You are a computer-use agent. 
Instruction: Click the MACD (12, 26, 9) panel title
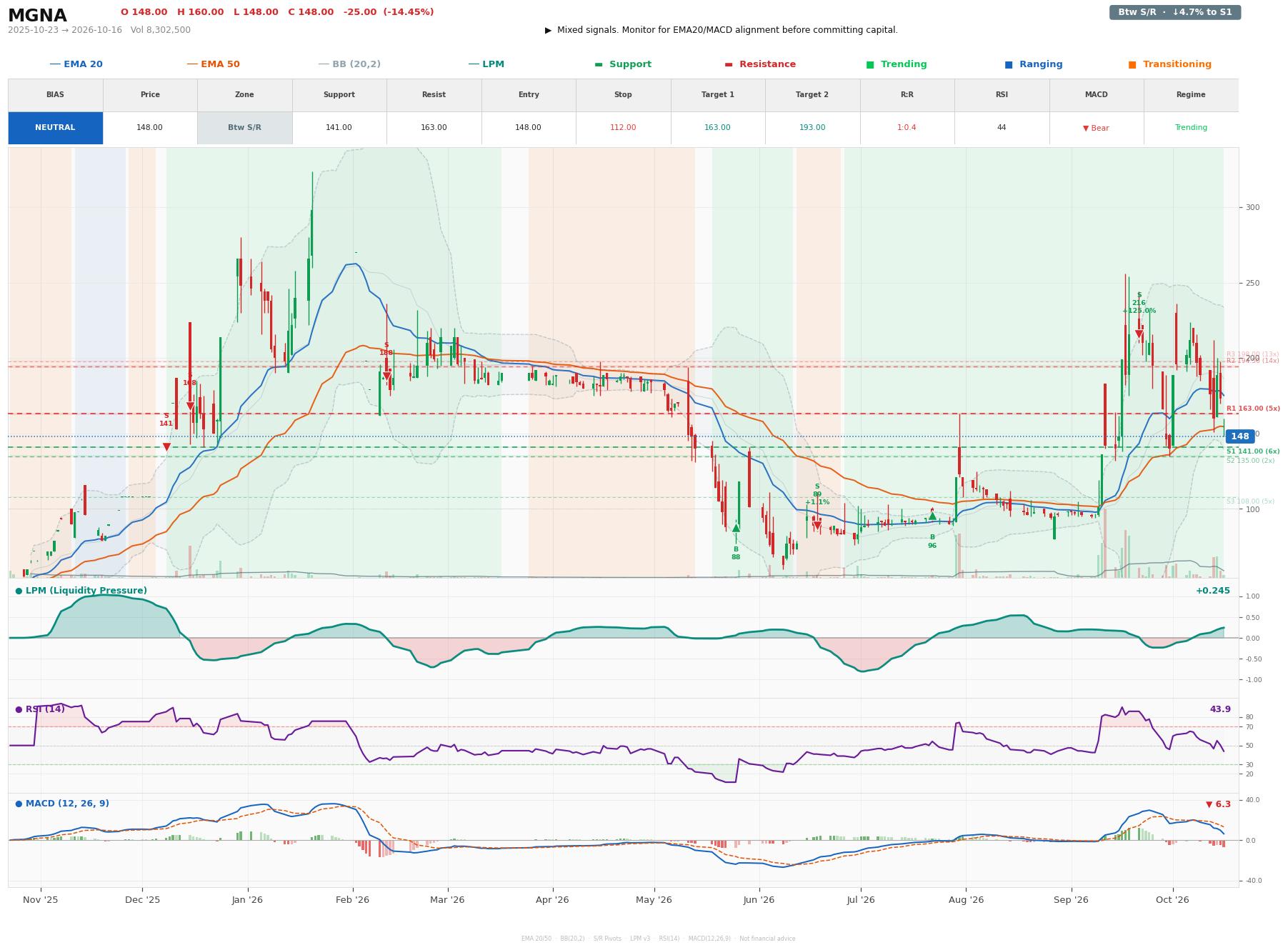62,804
